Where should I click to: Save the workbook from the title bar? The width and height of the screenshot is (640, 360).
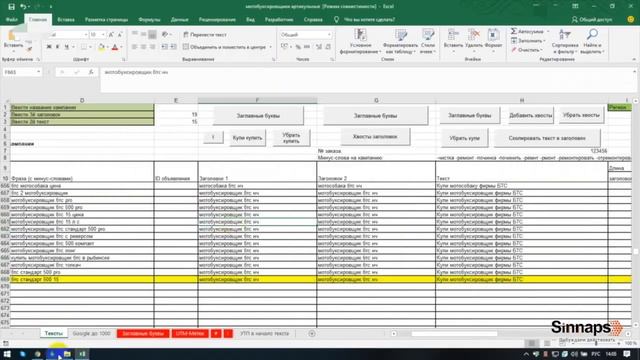pyautogui.click(x=11, y=7)
